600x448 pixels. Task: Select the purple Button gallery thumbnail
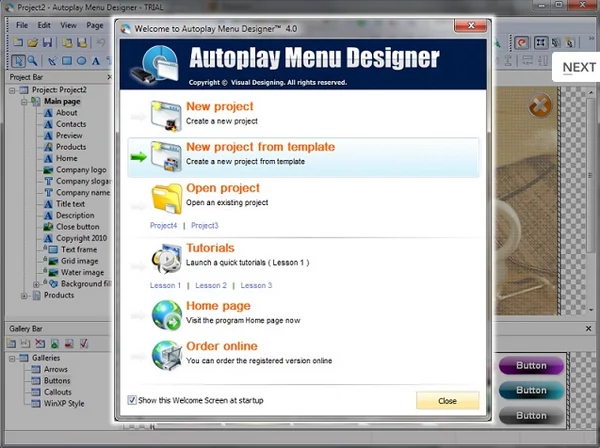click(531, 366)
